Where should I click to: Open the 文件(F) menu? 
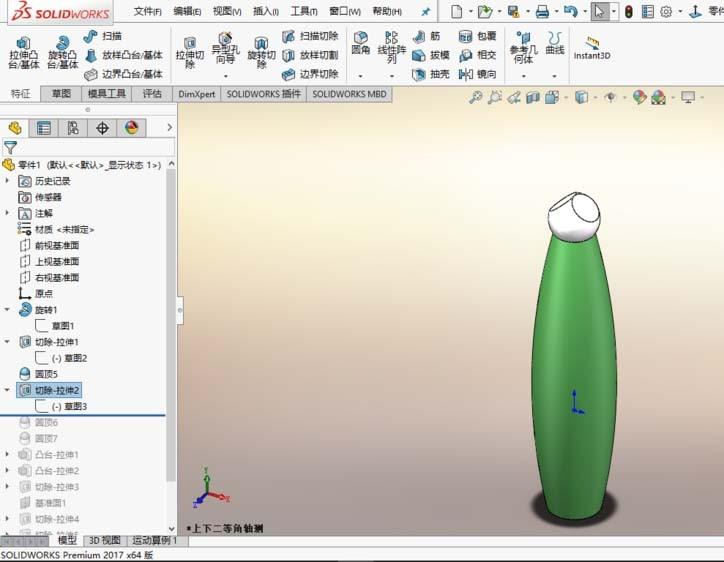[x=147, y=12]
